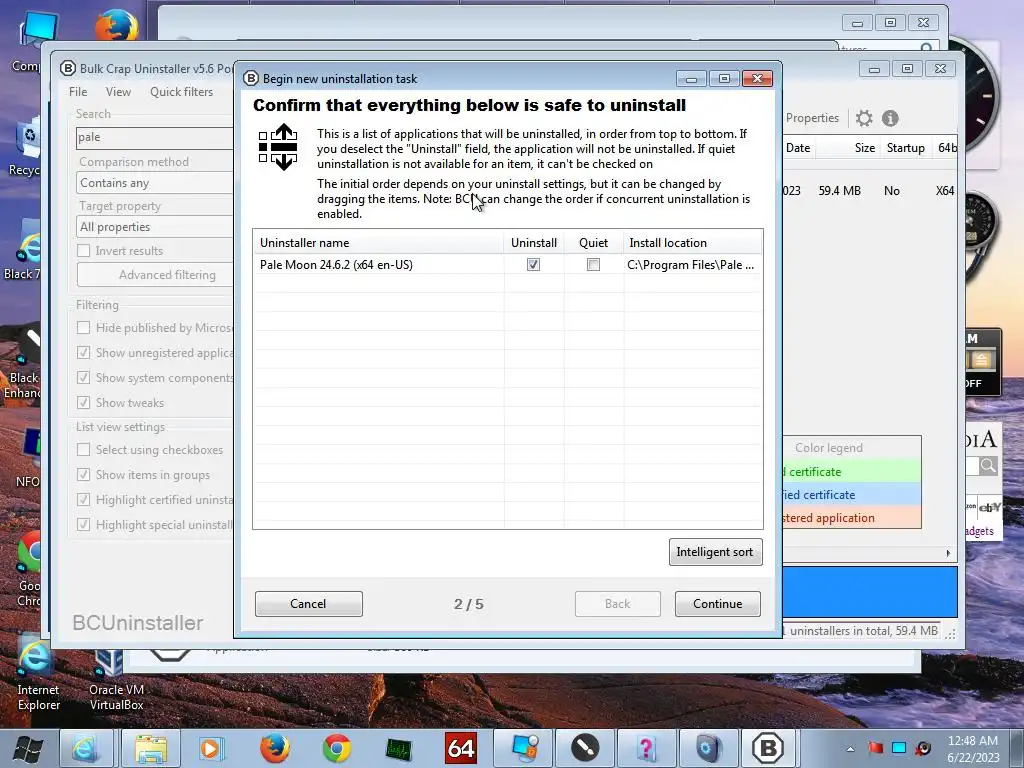Open the red 64 taskbar icon
The height and width of the screenshot is (768, 1024).
coord(460,748)
